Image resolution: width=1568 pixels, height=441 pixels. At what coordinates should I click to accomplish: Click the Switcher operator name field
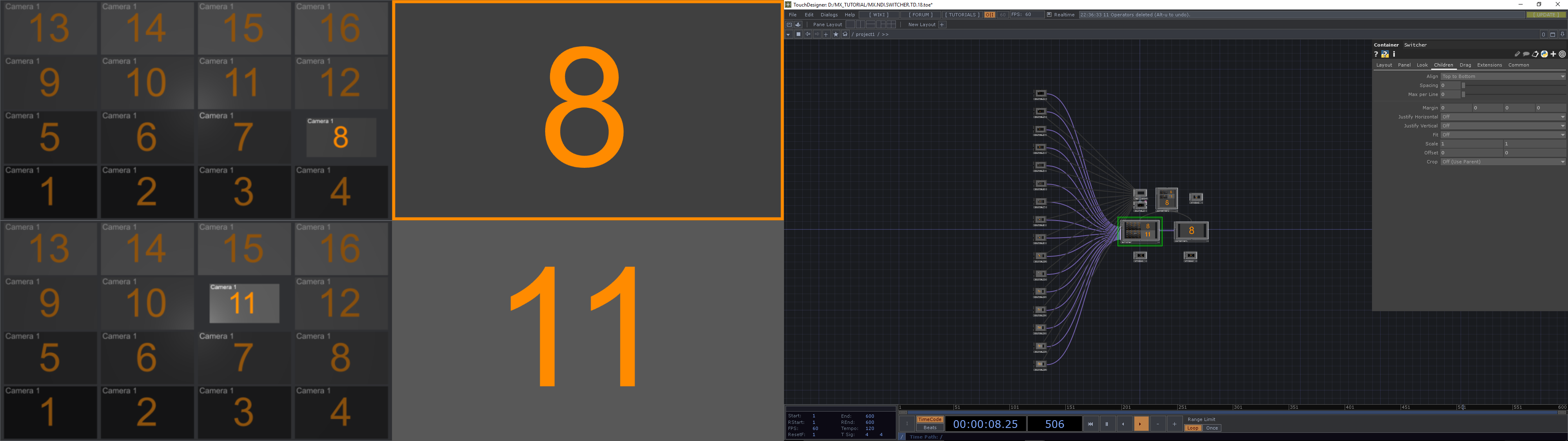(x=1484, y=45)
